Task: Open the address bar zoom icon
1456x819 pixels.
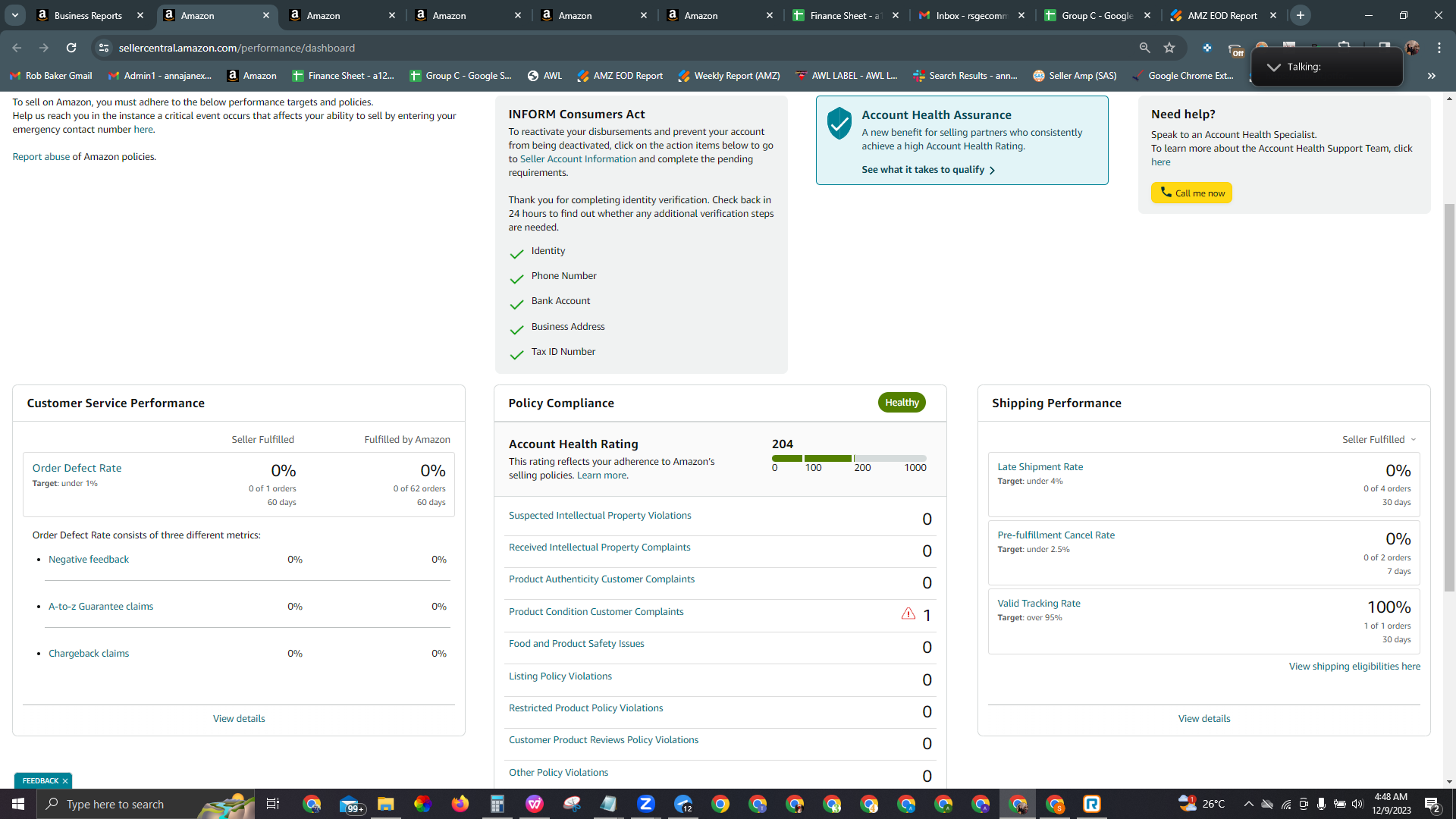Action: coord(1144,48)
